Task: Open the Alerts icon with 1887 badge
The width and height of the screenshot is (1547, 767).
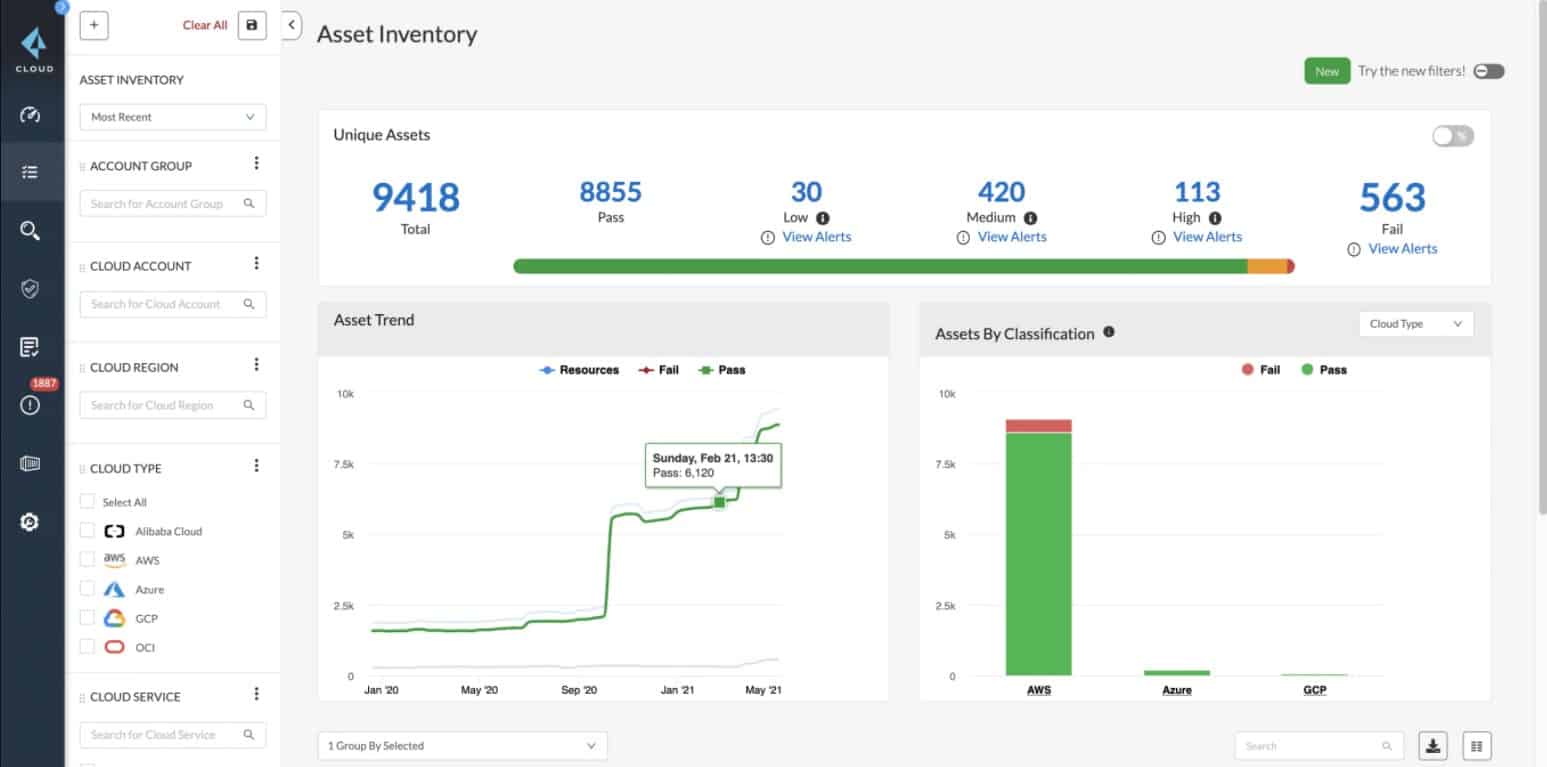Action: [30, 405]
